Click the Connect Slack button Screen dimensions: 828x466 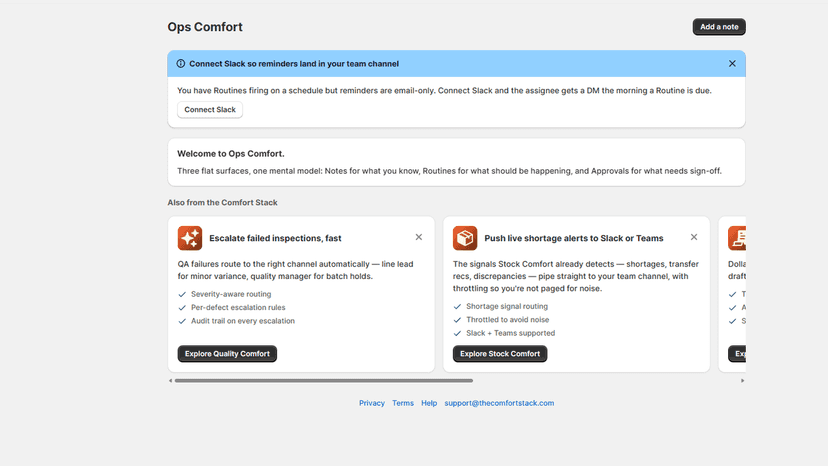click(x=210, y=109)
